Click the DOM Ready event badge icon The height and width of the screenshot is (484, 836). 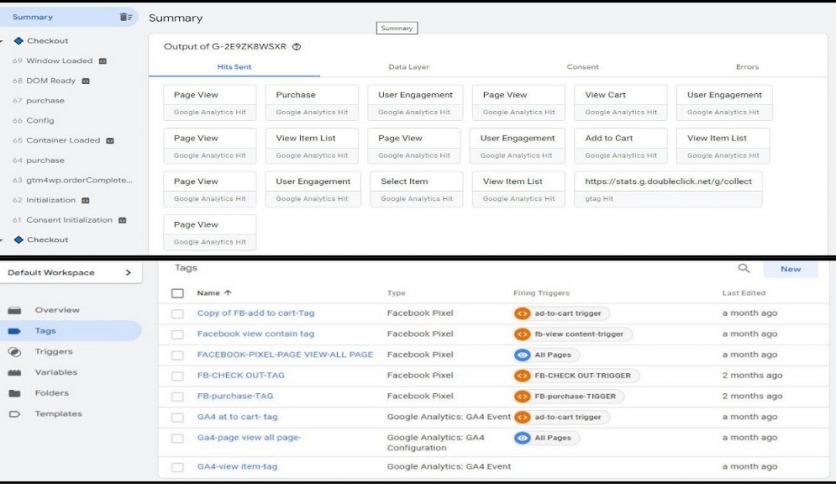coord(85,81)
